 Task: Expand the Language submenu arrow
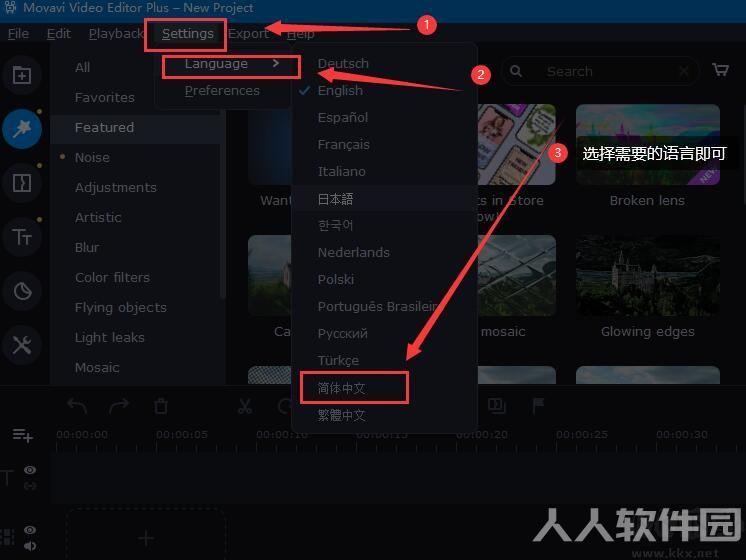(276, 63)
